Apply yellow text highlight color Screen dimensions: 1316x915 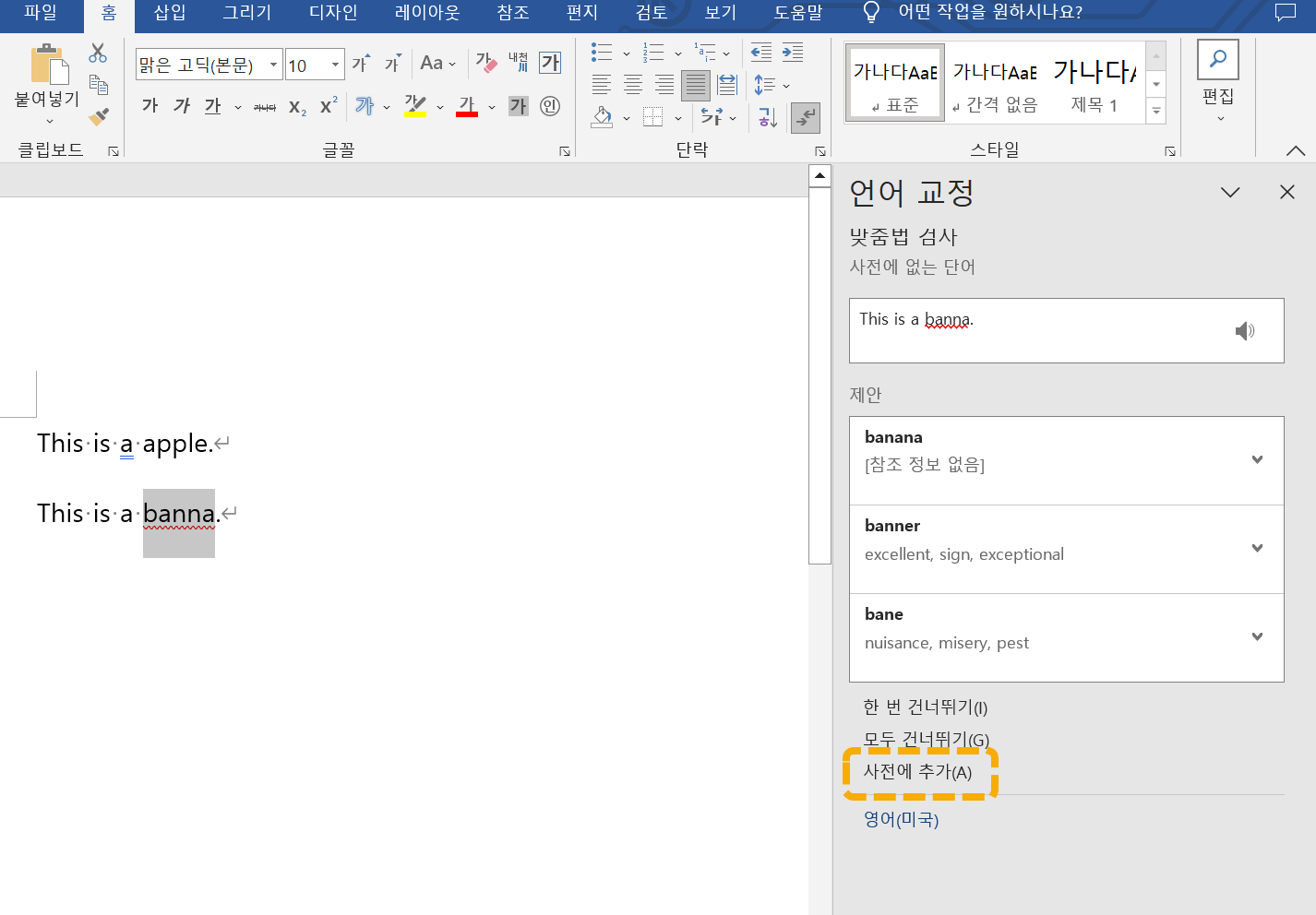click(414, 105)
